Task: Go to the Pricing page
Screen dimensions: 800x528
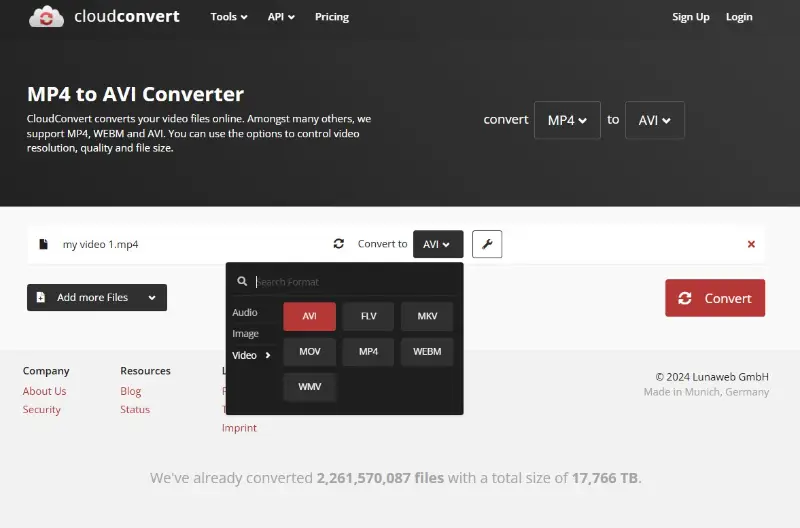Action: point(332,17)
